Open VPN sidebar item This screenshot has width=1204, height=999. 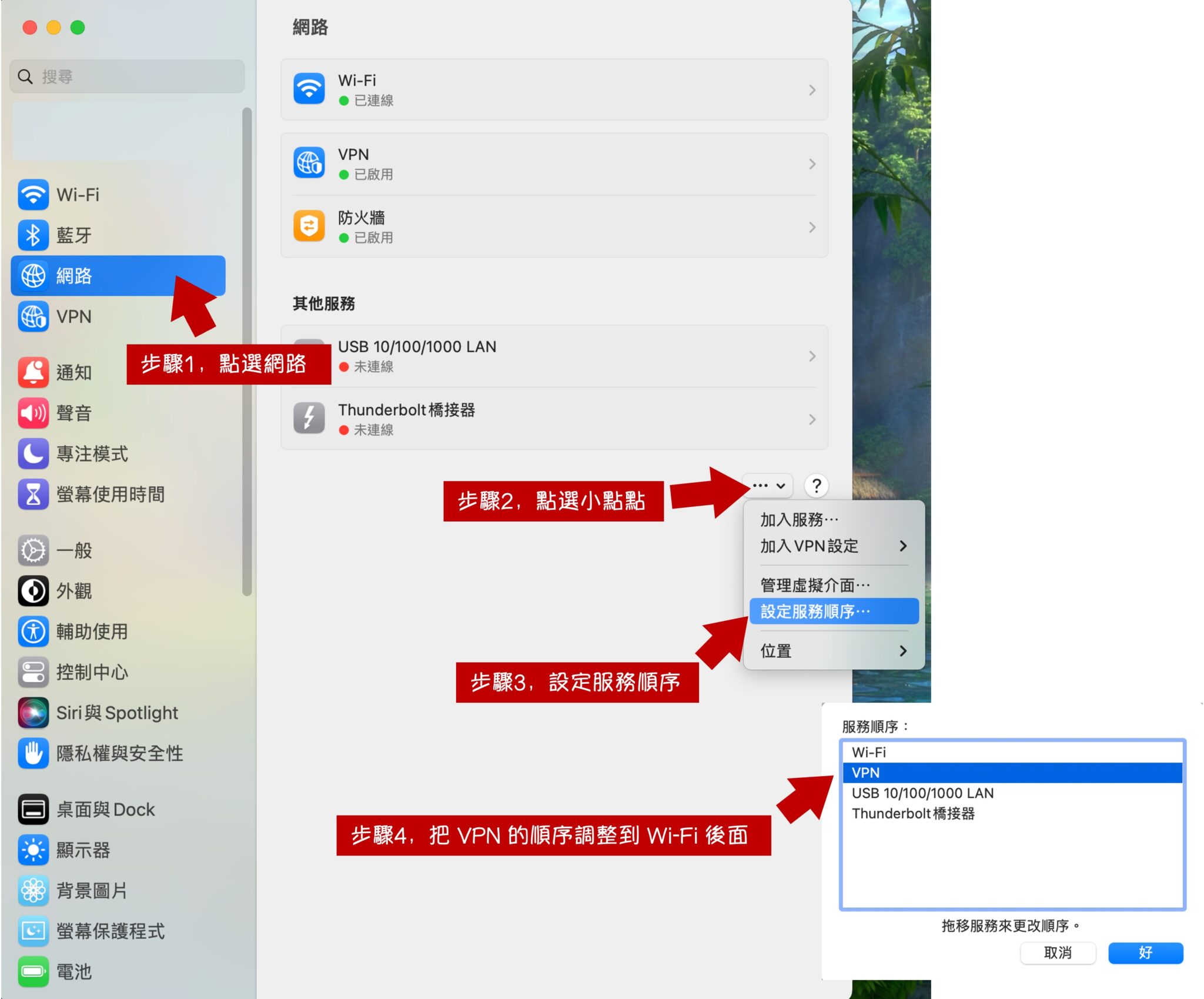[118, 316]
